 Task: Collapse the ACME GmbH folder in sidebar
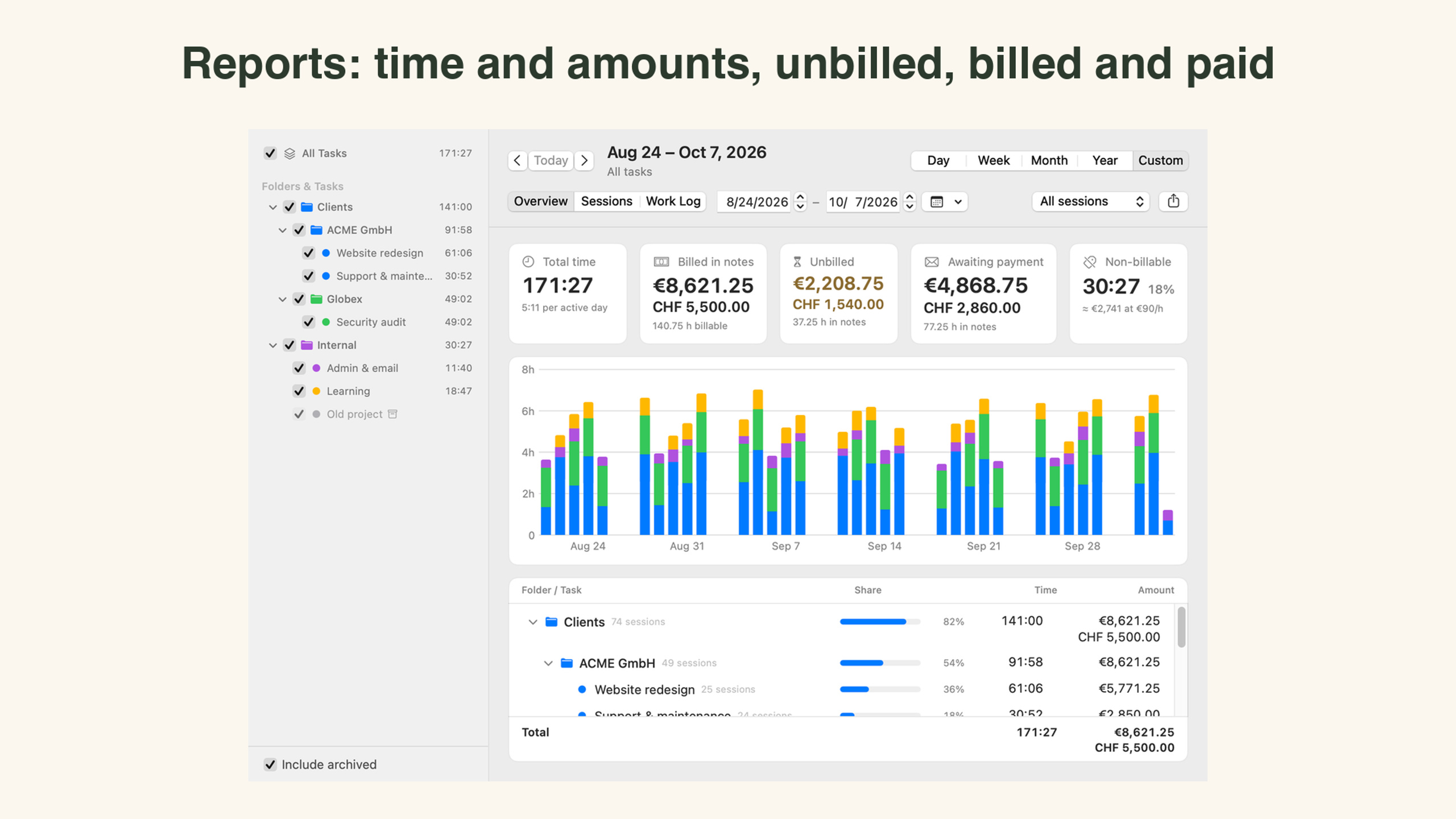tap(283, 230)
